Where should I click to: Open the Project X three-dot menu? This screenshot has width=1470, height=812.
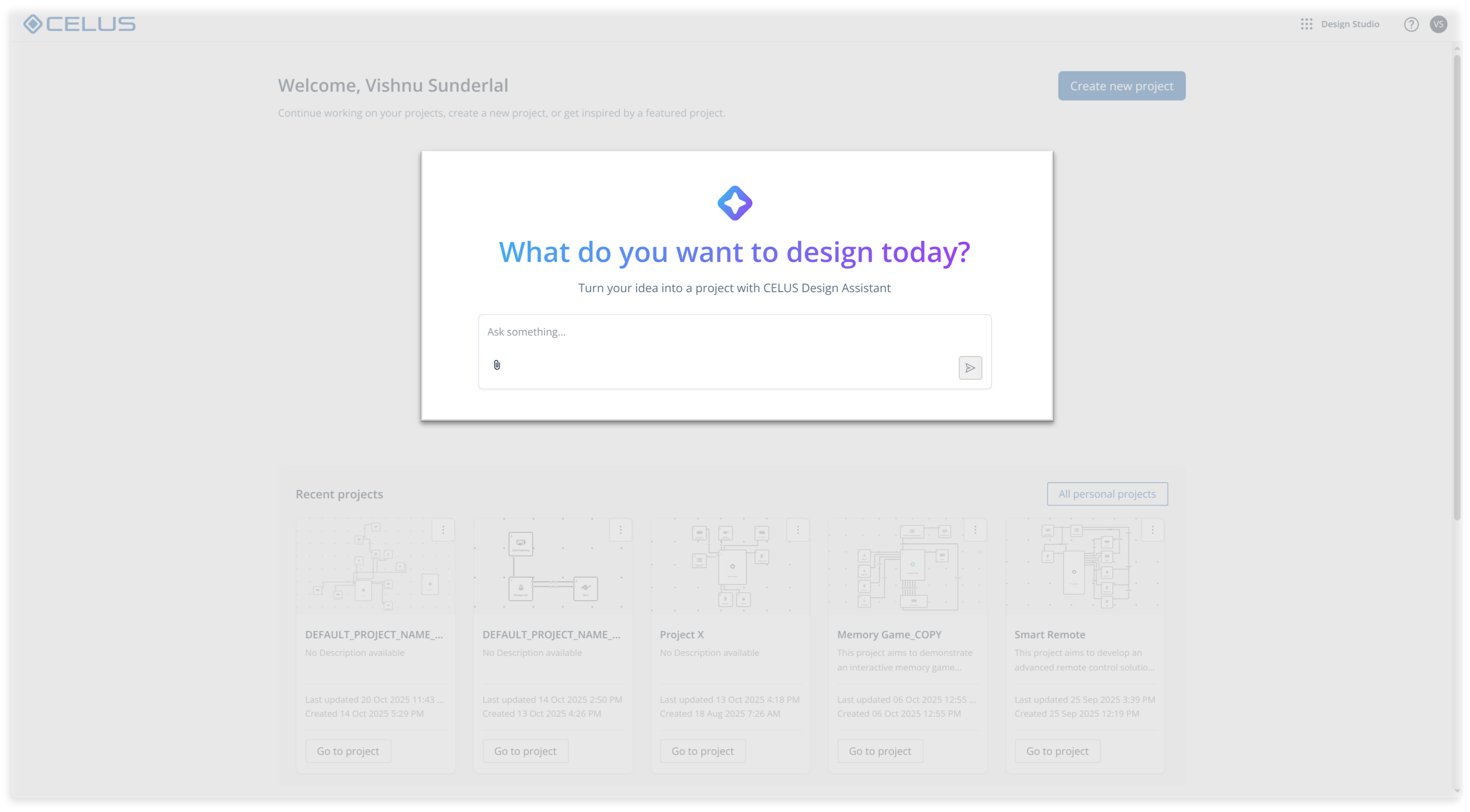click(798, 530)
